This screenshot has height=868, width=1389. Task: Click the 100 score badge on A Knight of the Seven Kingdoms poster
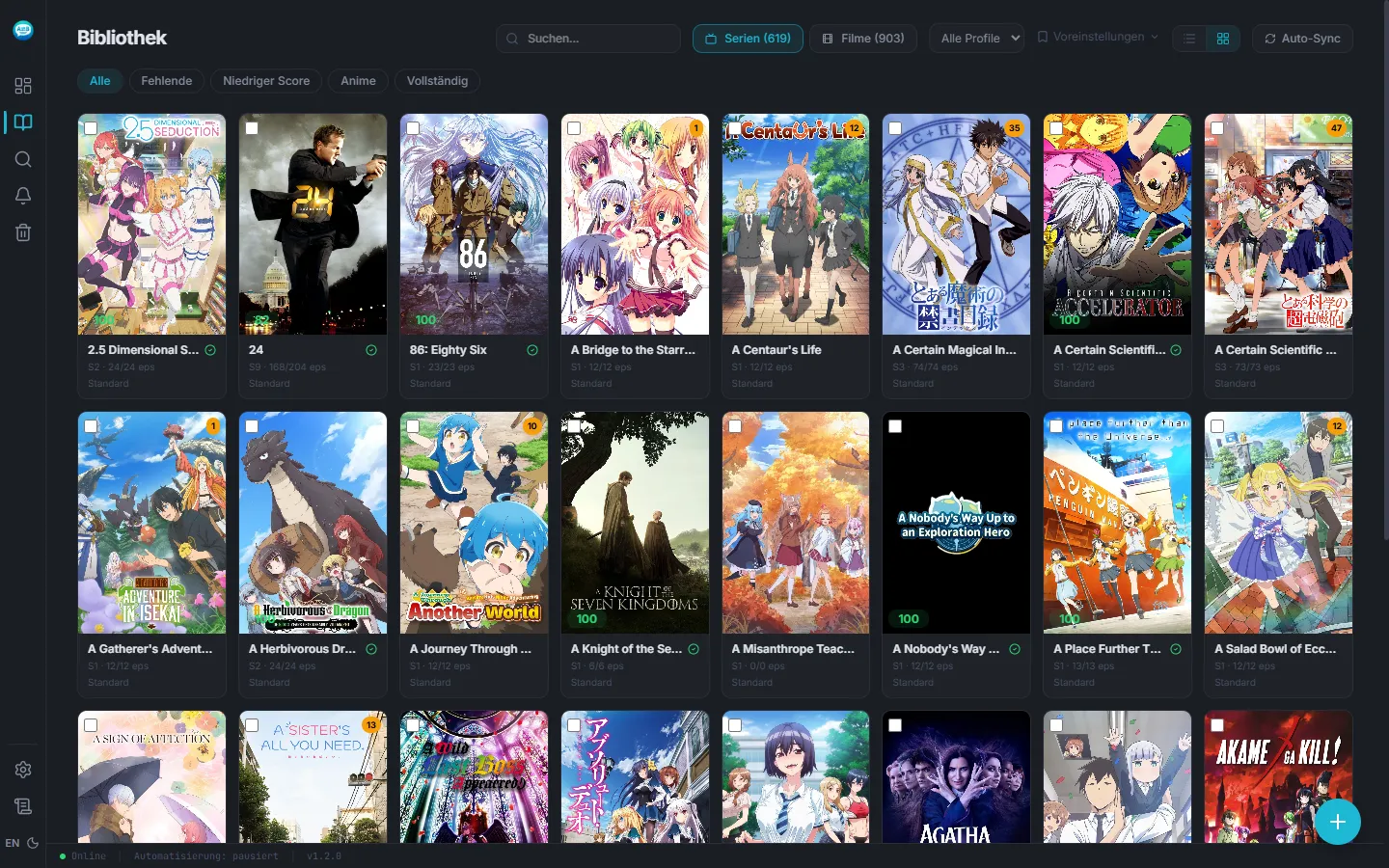click(x=586, y=619)
